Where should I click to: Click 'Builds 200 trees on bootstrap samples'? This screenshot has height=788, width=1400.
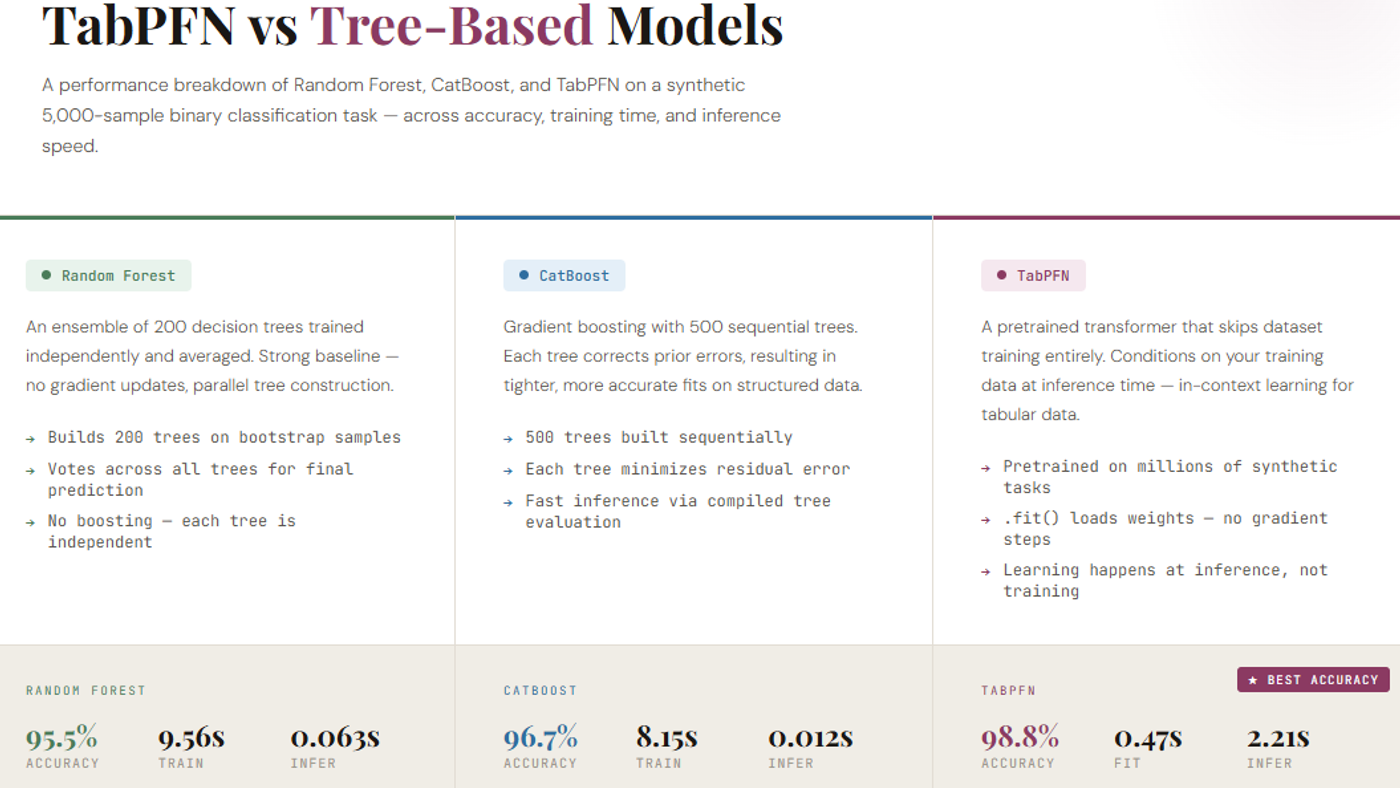(x=224, y=438)
